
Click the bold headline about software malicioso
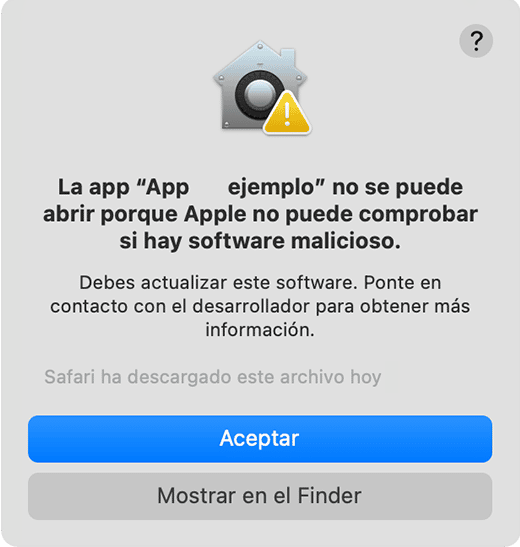(260, 214)
